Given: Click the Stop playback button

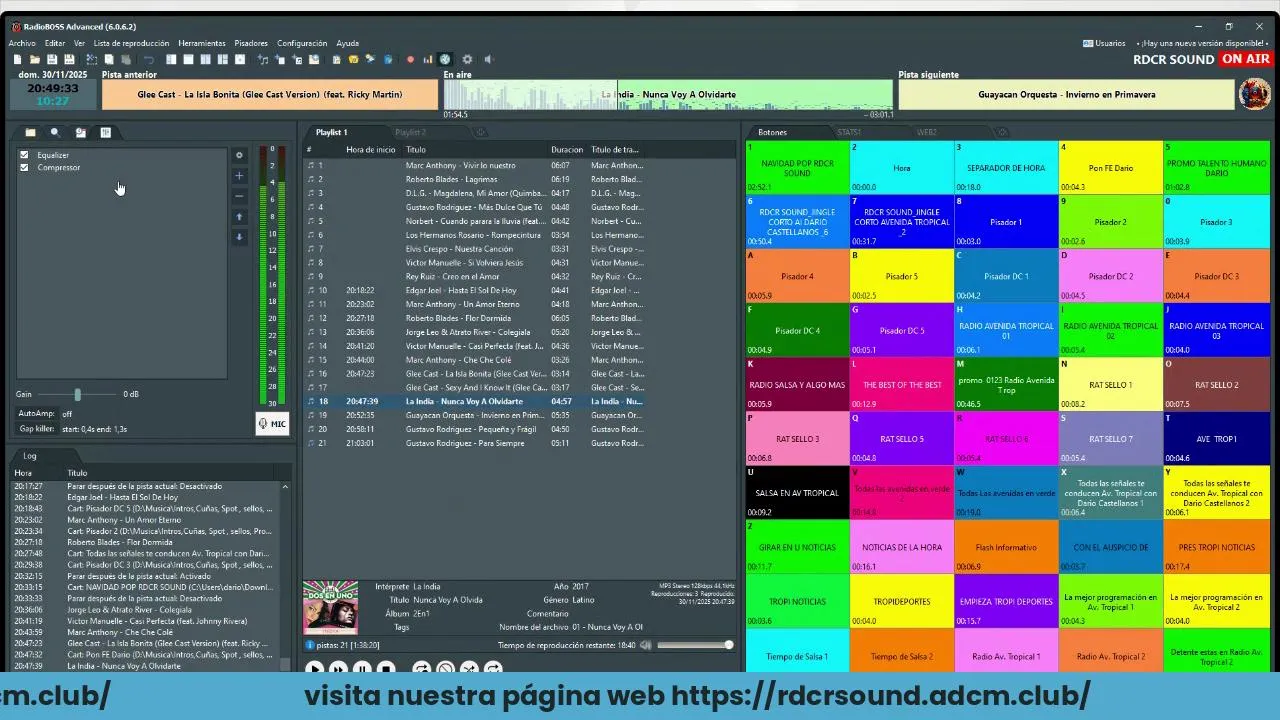Looking at the screenshot, I should tap(386, 669).
